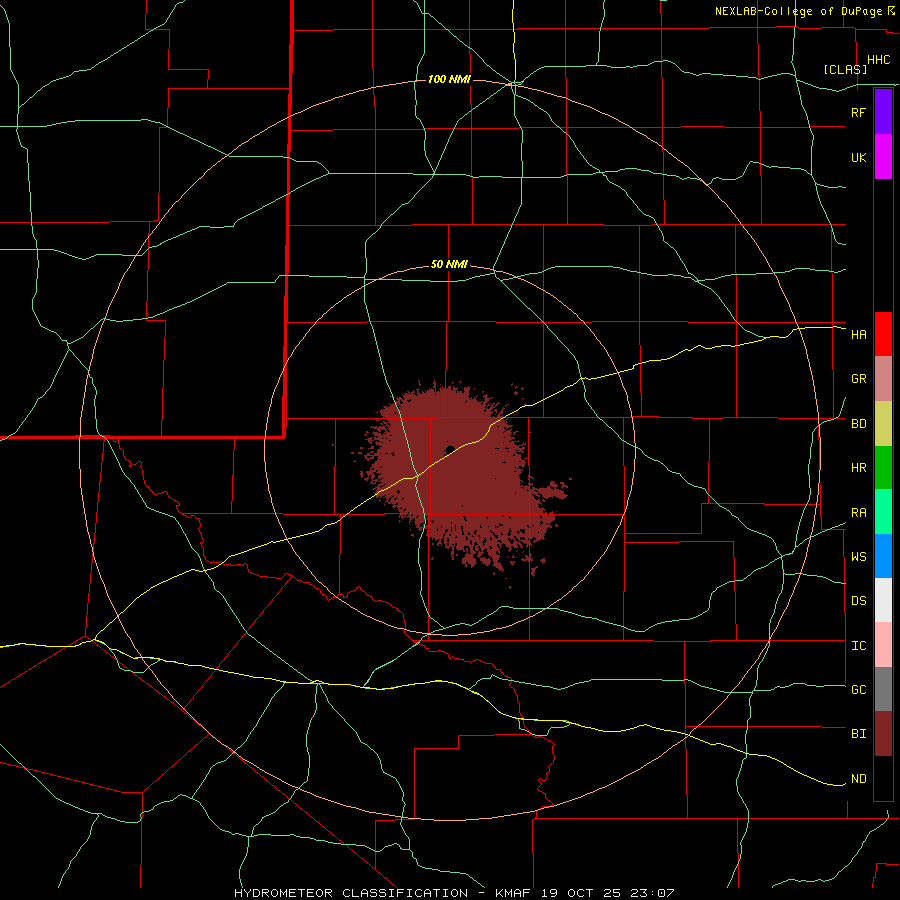Click the RF purple color swatch

[883, 112]
